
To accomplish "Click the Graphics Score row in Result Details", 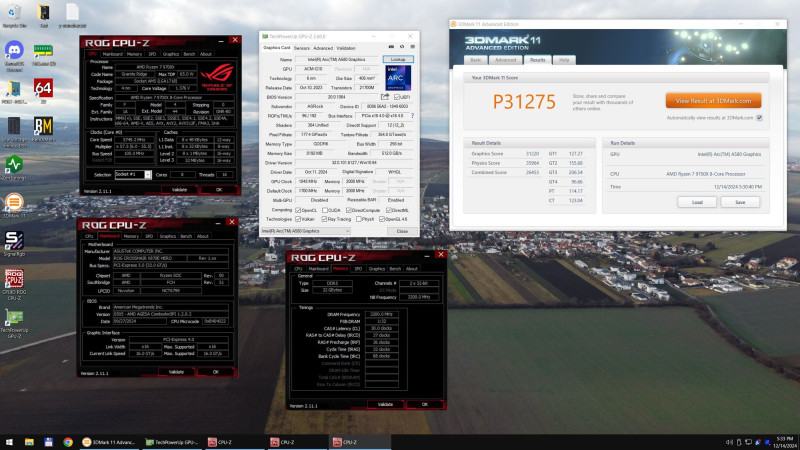I will coord(505,154).
